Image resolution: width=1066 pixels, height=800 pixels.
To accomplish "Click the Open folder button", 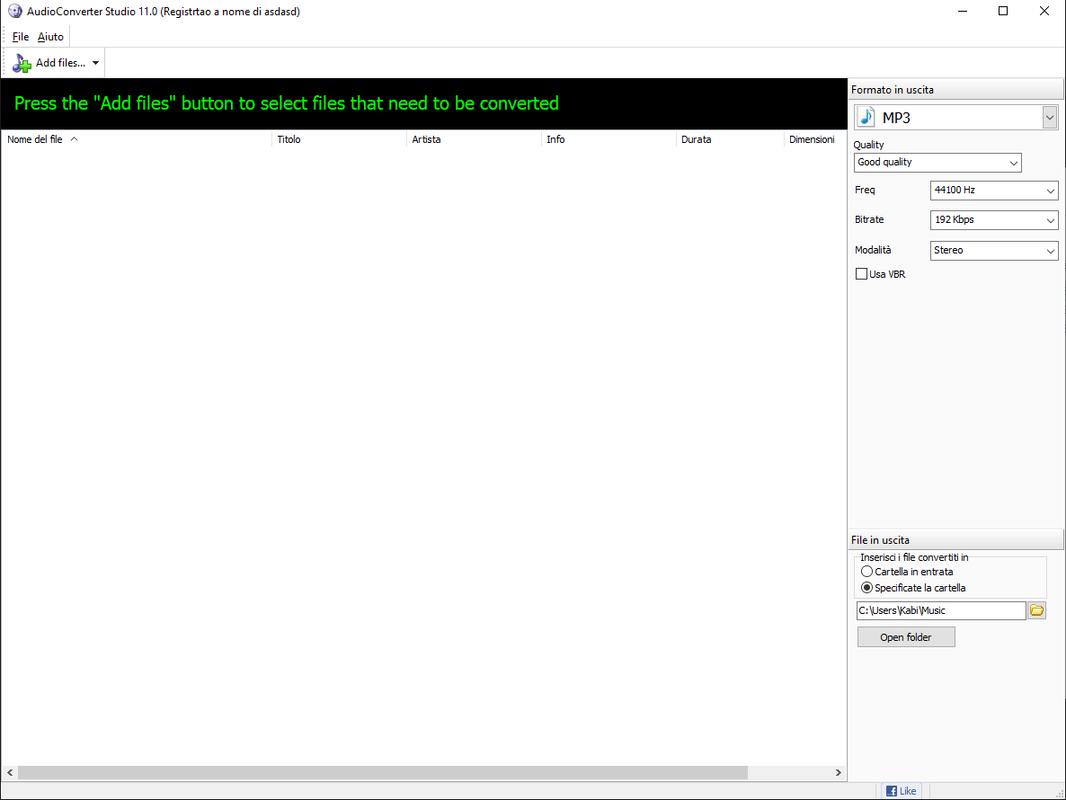I will [906, 637].
